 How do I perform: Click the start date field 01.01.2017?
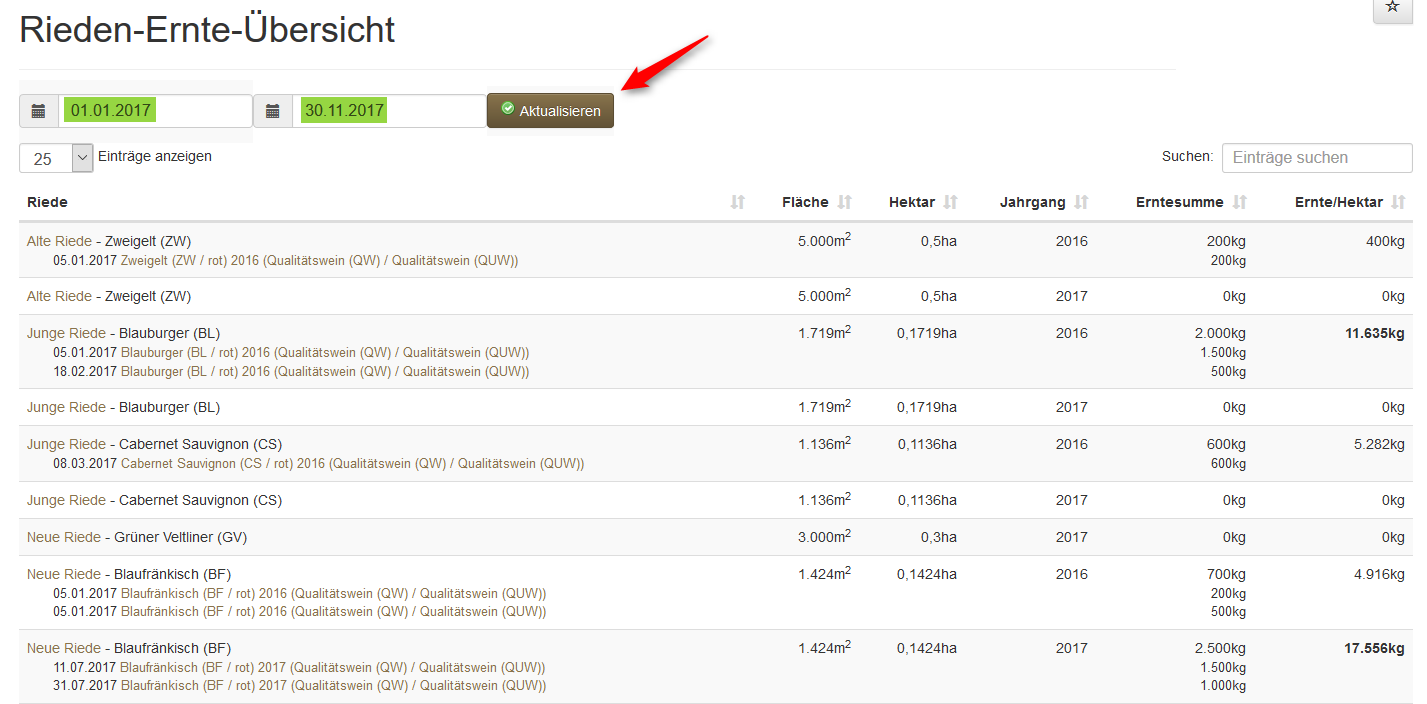click(x=155, y=111)
